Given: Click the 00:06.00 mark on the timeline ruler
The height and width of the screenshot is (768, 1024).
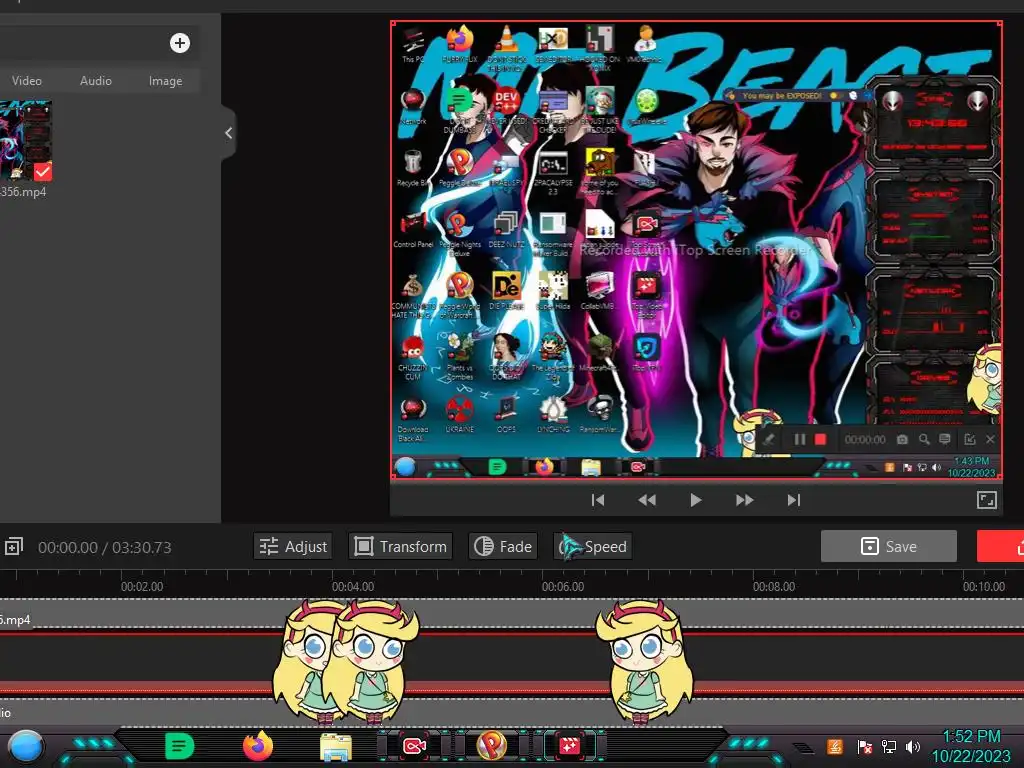Looking at the screenshot, I should coord(563,586).
